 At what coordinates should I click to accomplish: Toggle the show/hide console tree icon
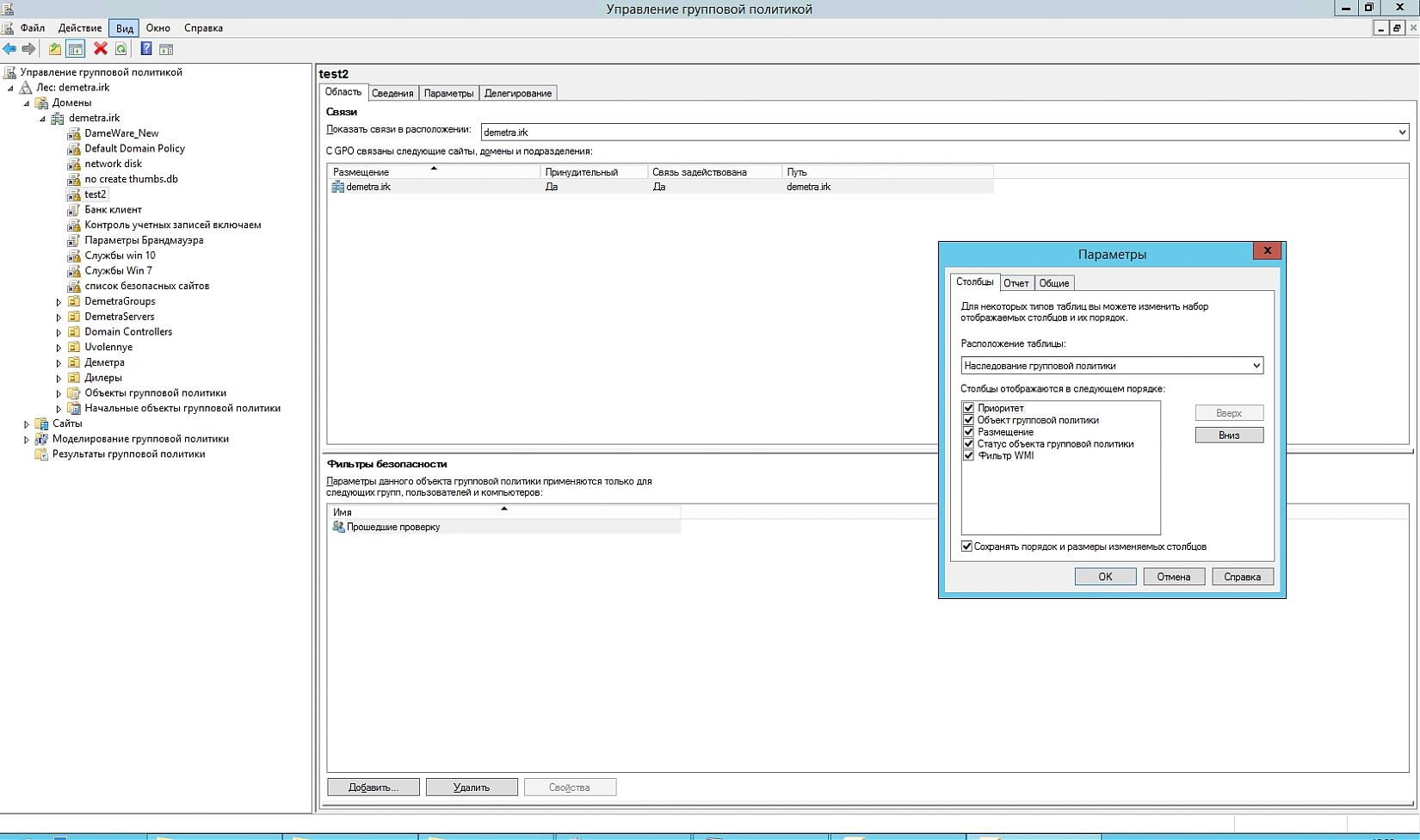pos(76,49)
